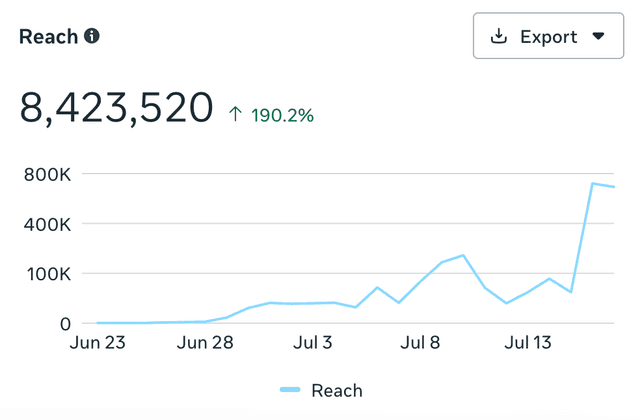Click the Export button label
640x420 pixels.
(x=548, y=37)
